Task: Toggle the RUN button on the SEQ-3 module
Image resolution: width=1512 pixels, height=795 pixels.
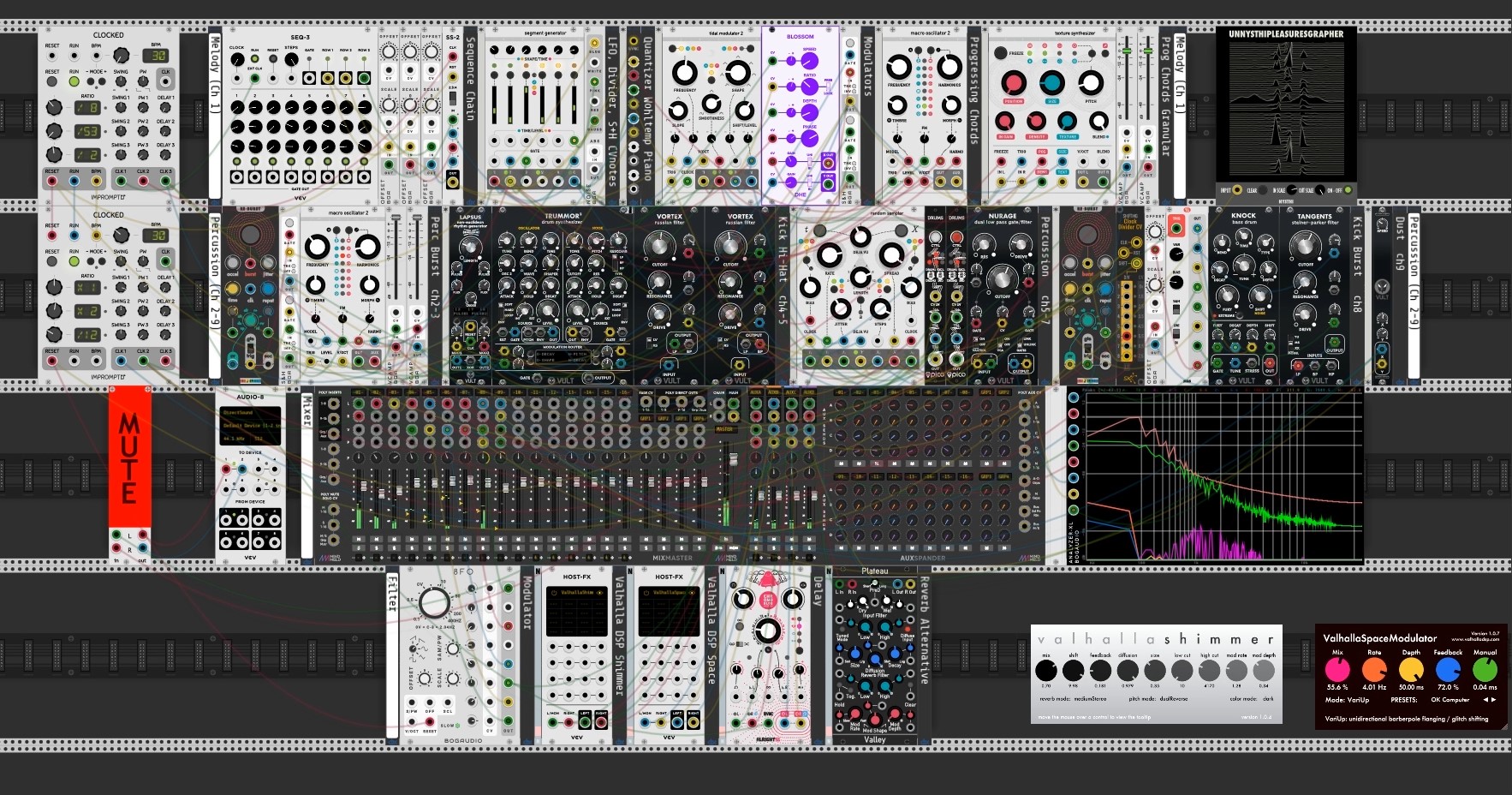Action: (255, 58)
